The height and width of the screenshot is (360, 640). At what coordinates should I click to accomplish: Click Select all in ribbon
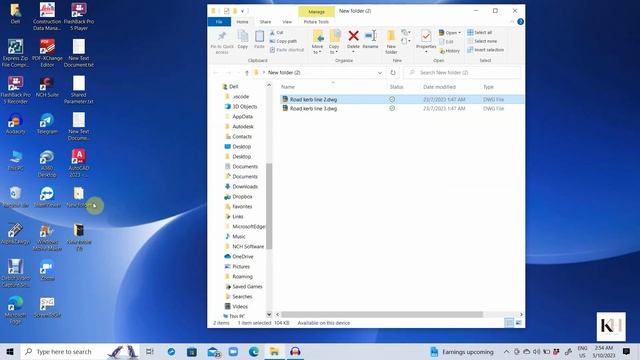point(480,32)
